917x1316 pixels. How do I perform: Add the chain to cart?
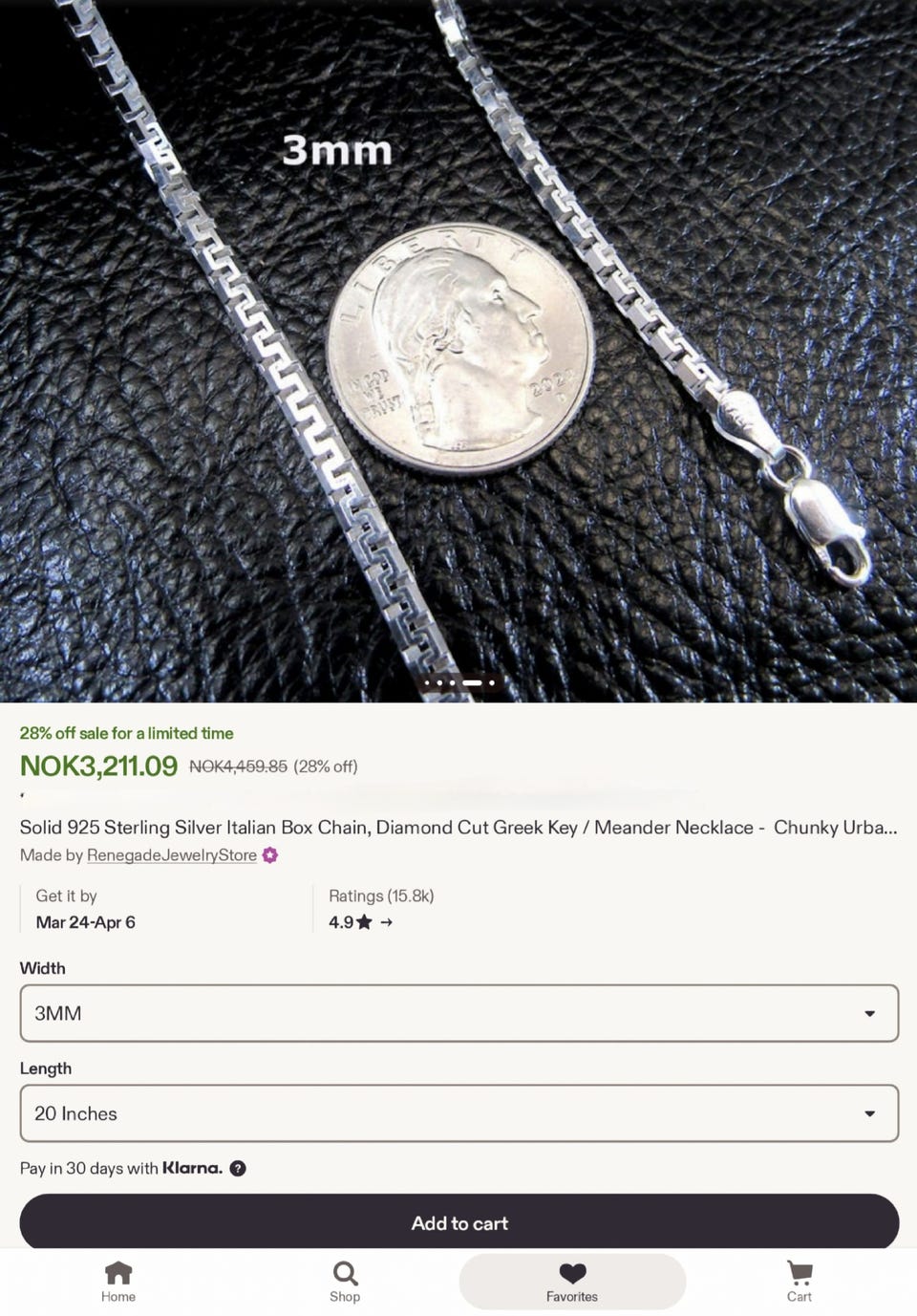[x=459, y=1222]
